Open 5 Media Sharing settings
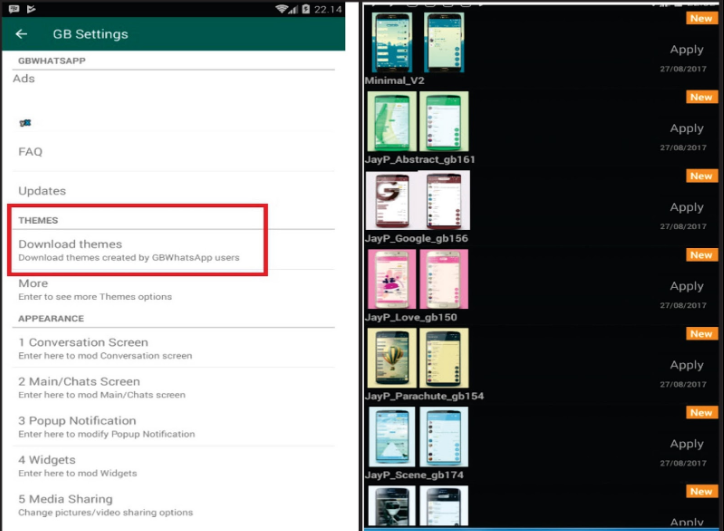Screen dimensions: 724x531 pyautogui.click(x=173, y=505)
